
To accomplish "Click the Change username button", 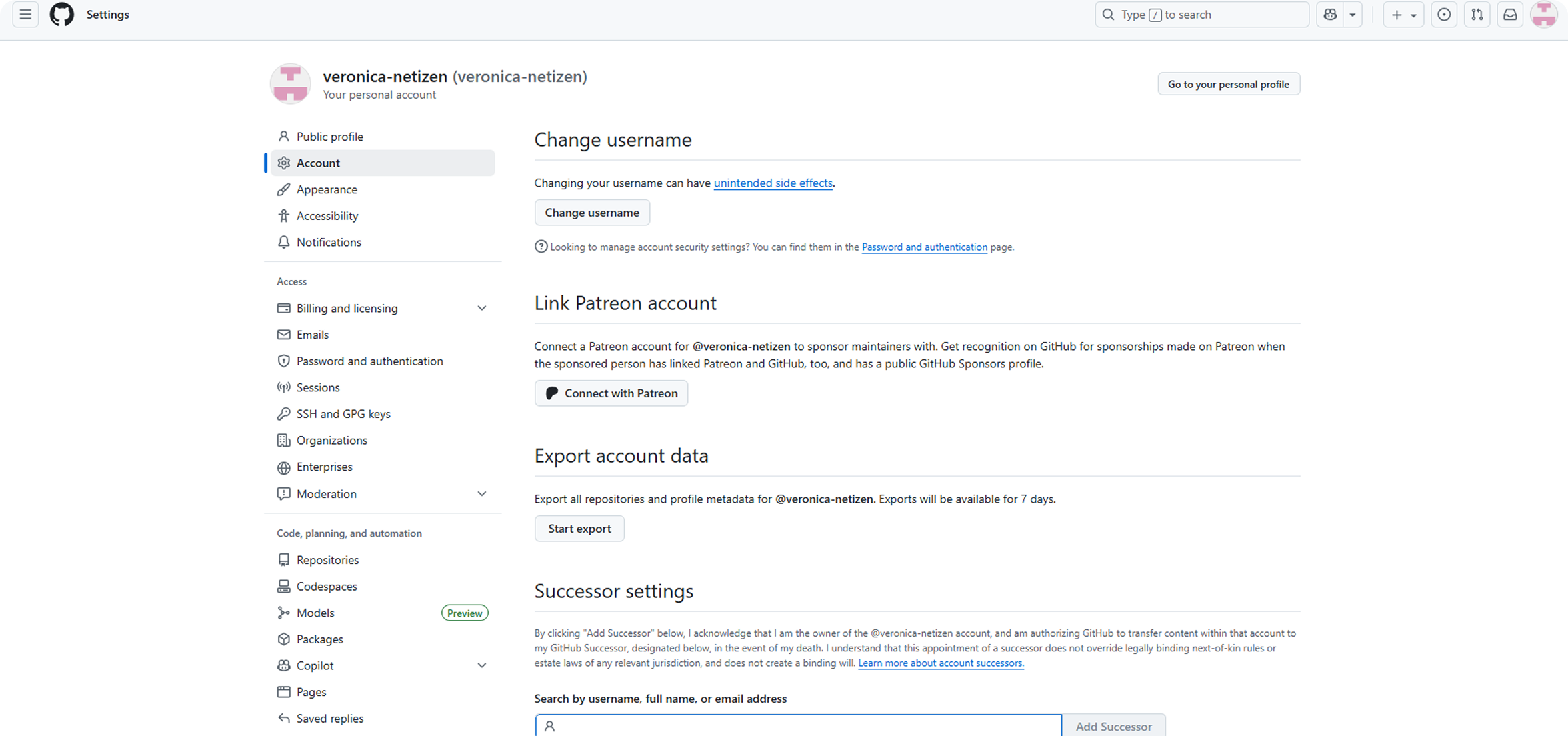I will [x=592, y=213].
